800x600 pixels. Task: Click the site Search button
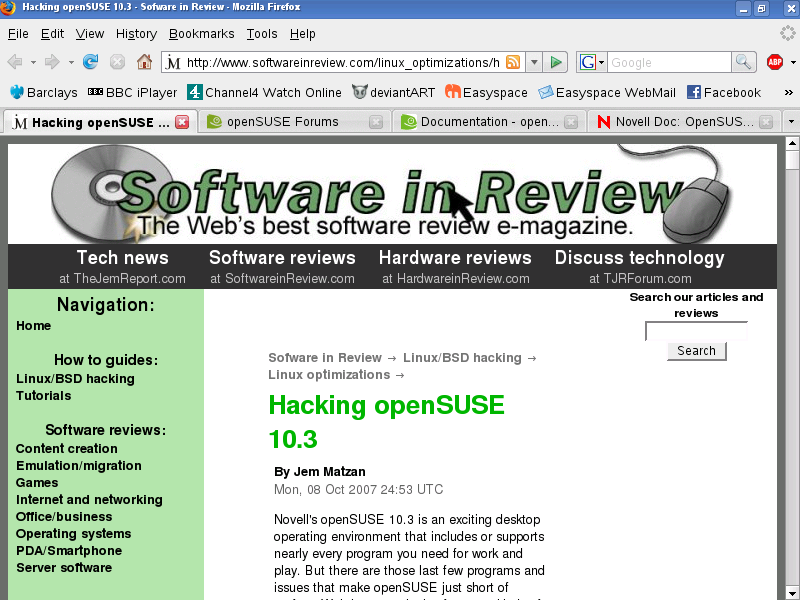point(696,351)
